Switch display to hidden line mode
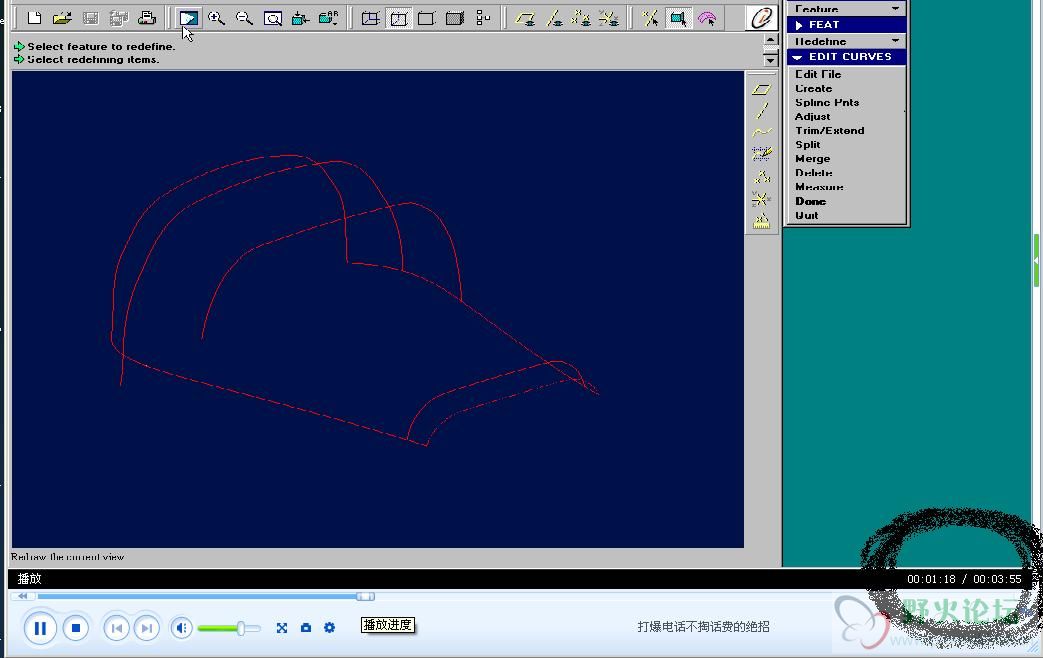 (398, 19)
